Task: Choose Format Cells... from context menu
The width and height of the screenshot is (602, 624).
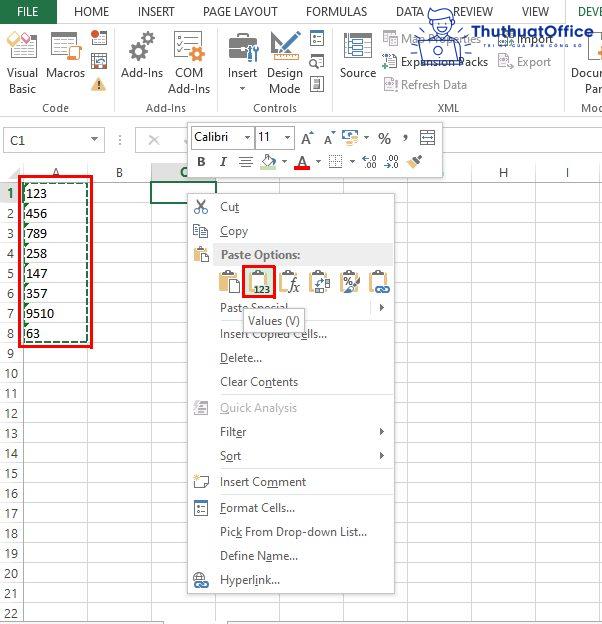Action: (291, 508)
